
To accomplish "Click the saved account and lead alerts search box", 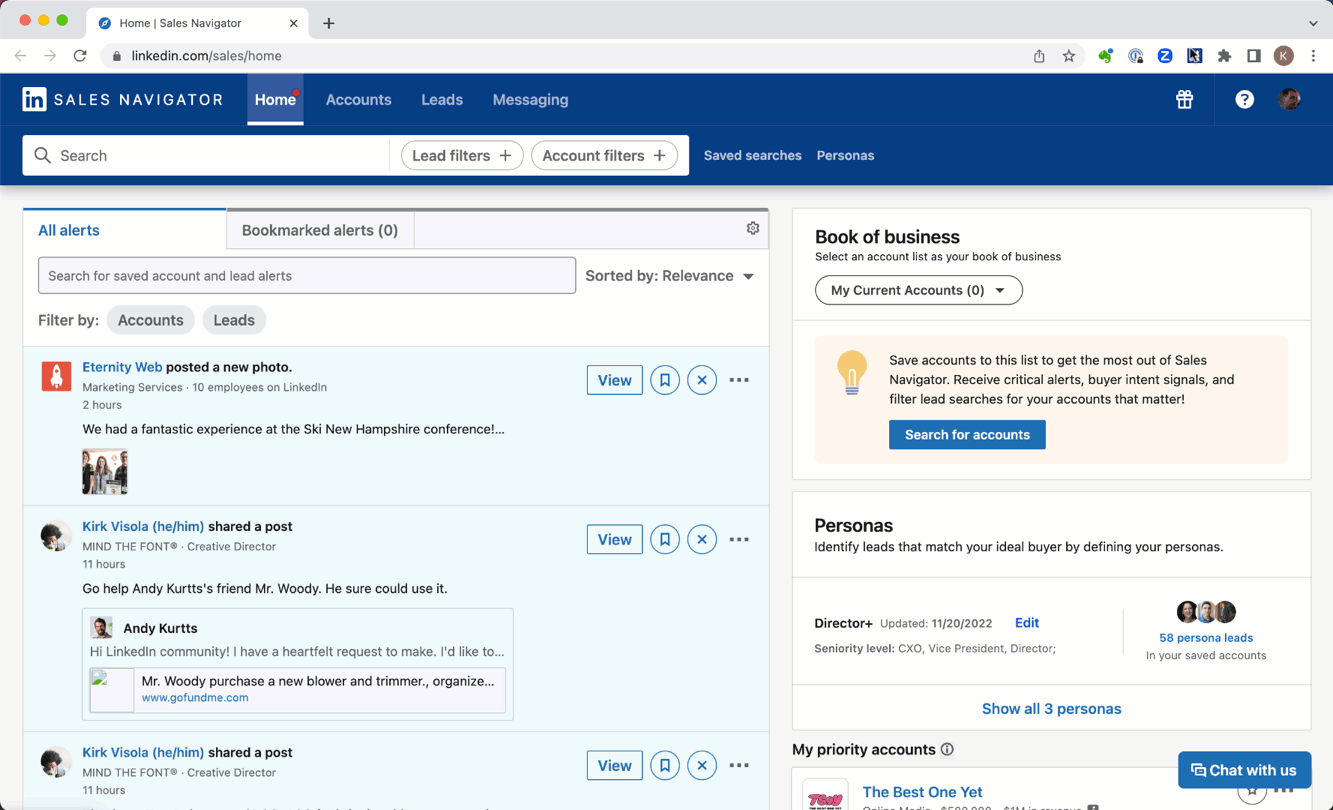I will tap(307, 276).
